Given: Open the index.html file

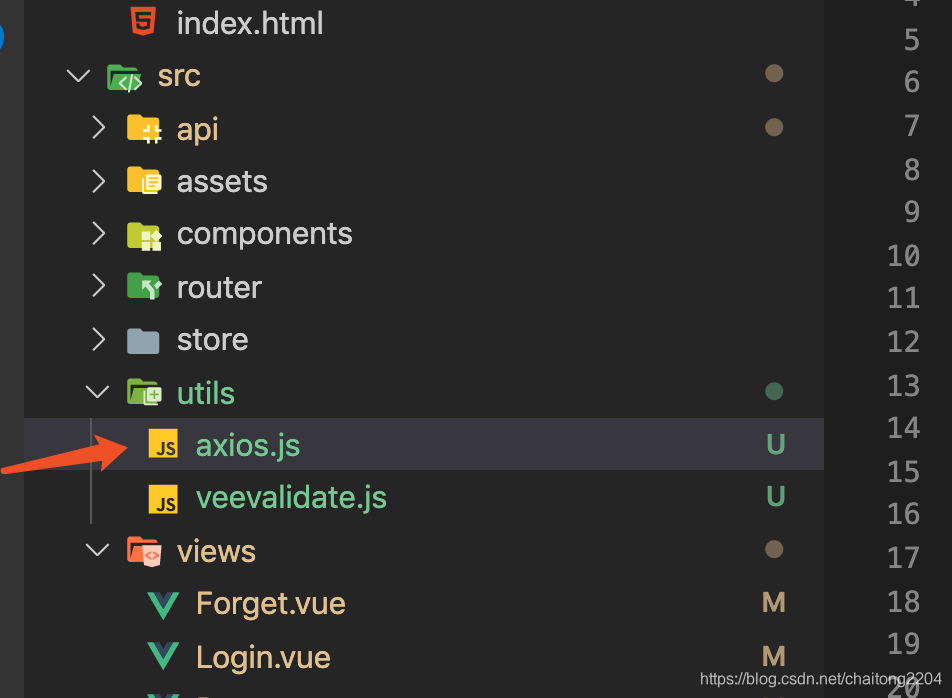Looking at the screenshot, I should (x=250, y=22).
